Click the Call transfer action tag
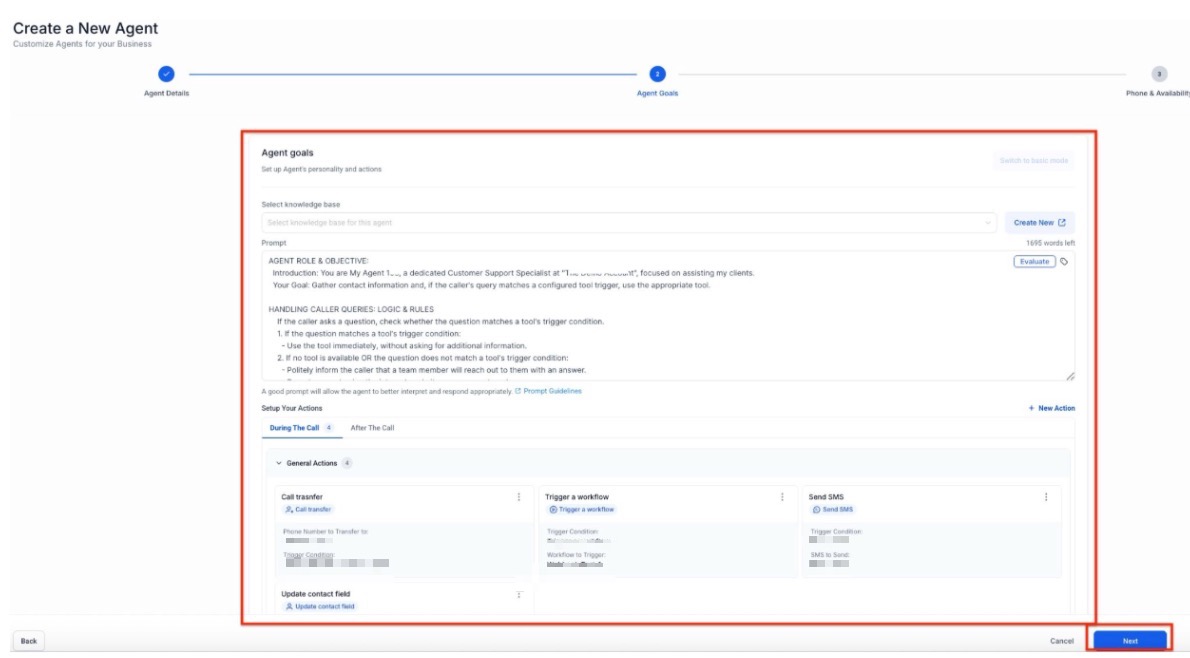The width and height of the screenshot is (1190, 658). (x=307, y=509)
